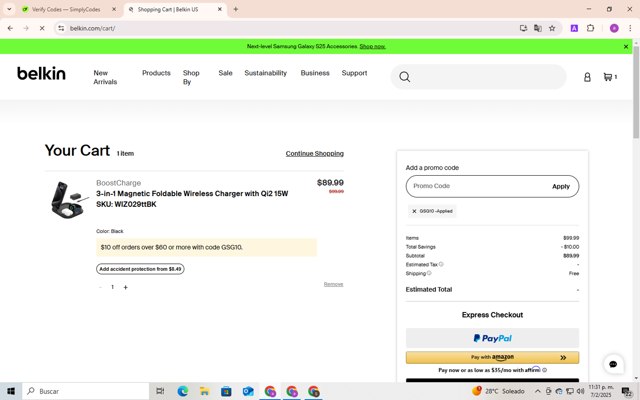The image size is (640, 400).
Task: Open Support menu
Action: click(354, 73)
